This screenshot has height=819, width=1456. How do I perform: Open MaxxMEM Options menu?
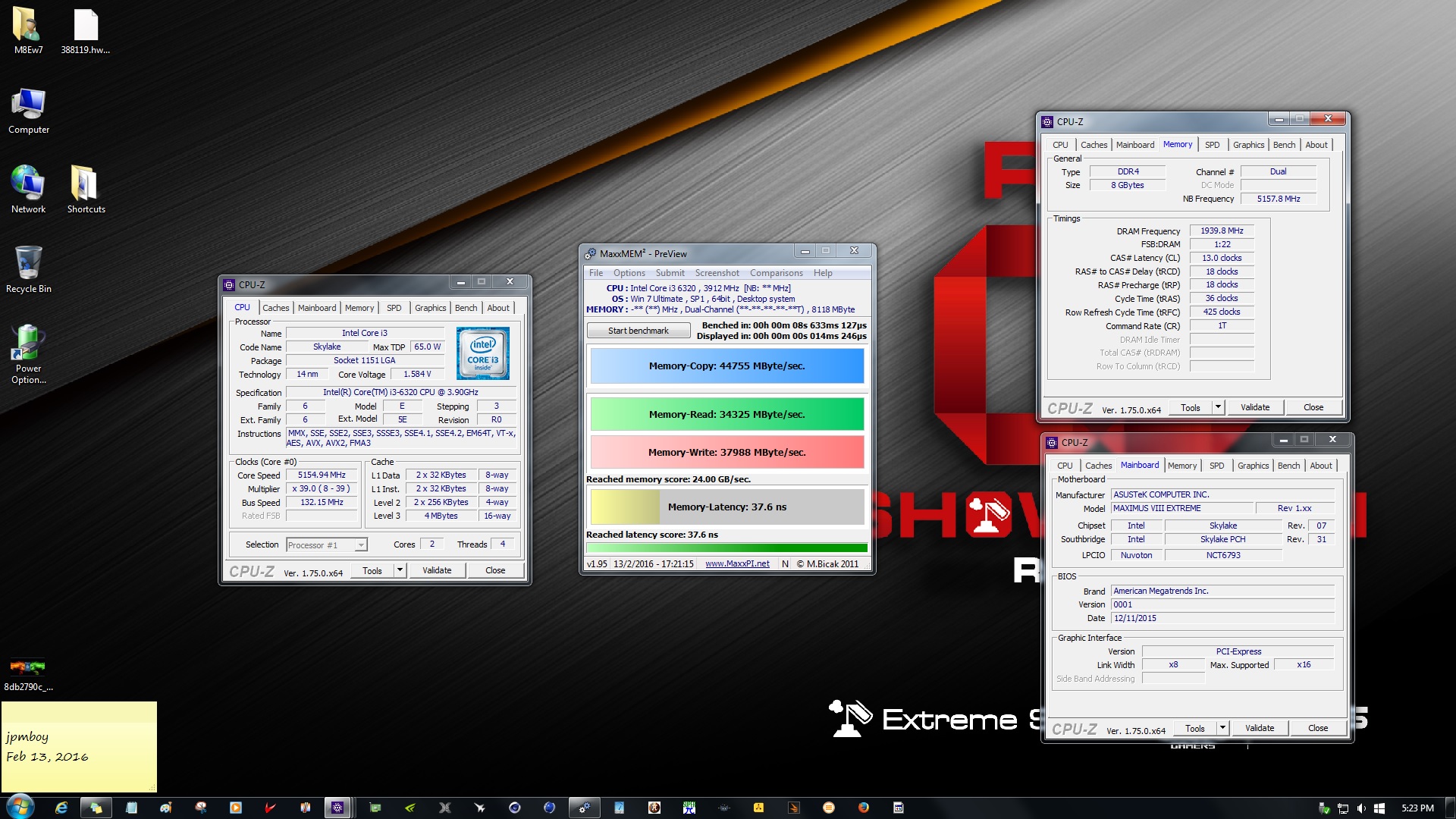pyautogui.click(x=629, y=273)
